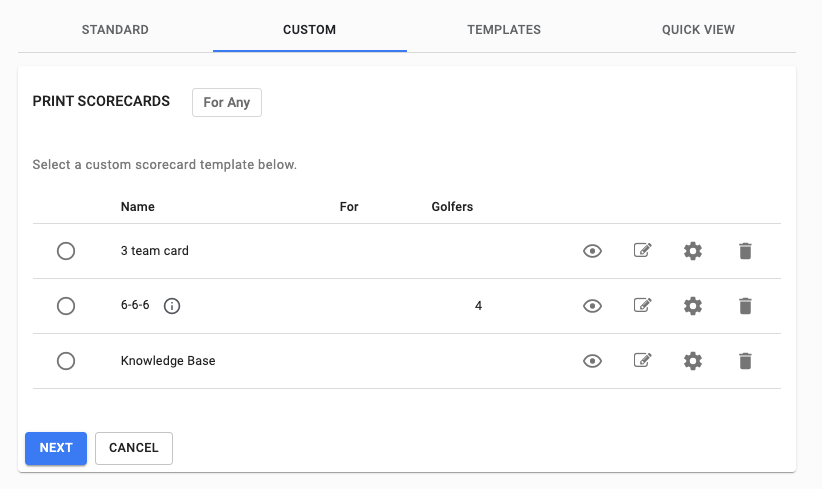The height and width of the screenshot is (489, 822).
Task: Delete the 6-6-6 template
Action: [745, 306]
